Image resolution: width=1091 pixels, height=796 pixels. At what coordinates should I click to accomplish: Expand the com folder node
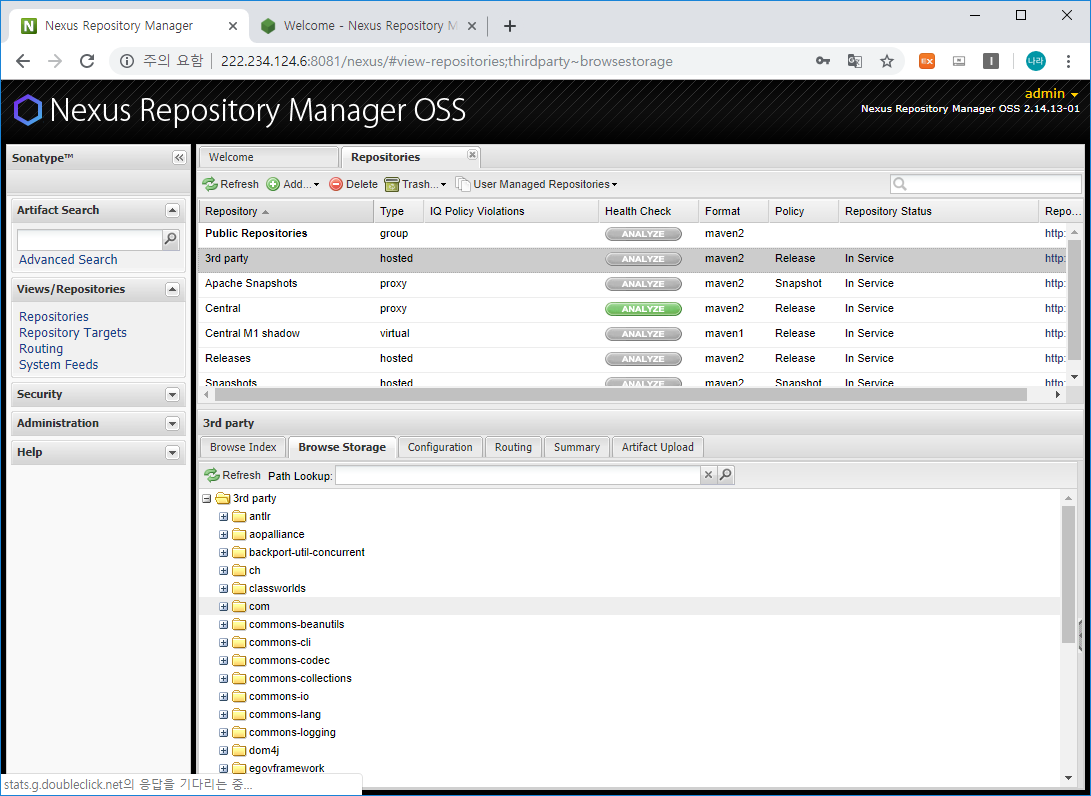click(223, 607)
